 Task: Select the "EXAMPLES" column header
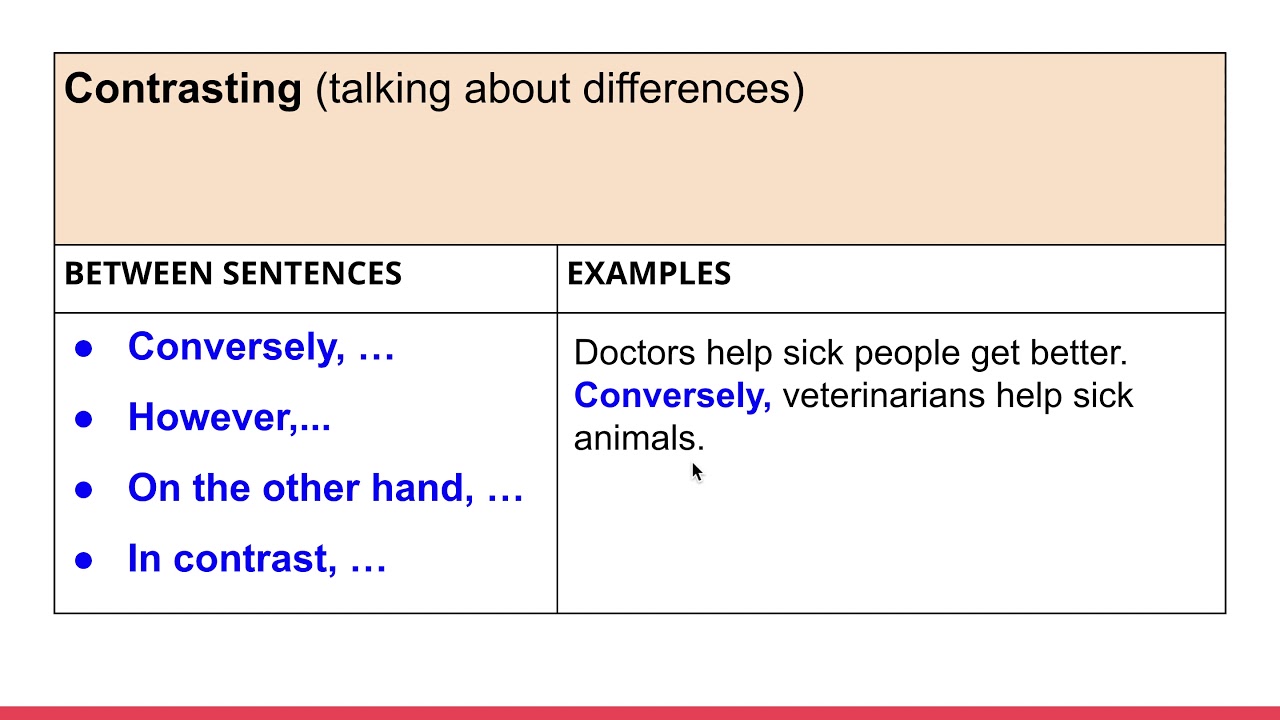tap(649, 274)
